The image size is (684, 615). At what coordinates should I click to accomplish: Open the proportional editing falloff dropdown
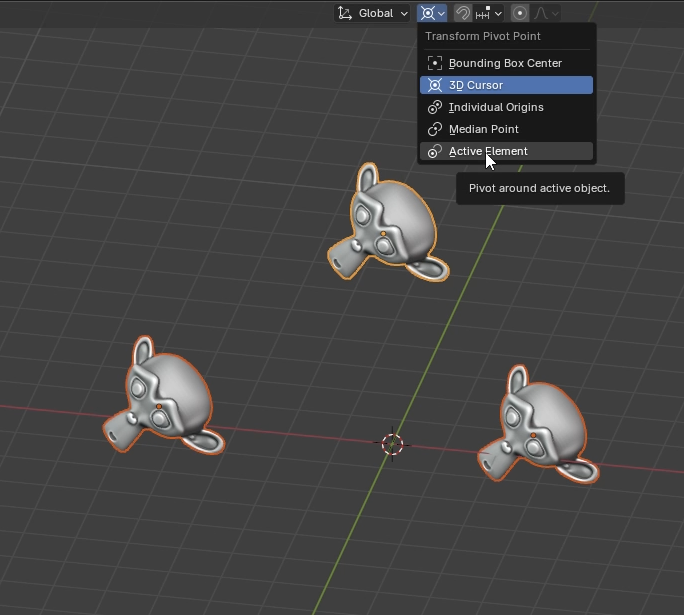pyautogui.click(x=546, y=13)
